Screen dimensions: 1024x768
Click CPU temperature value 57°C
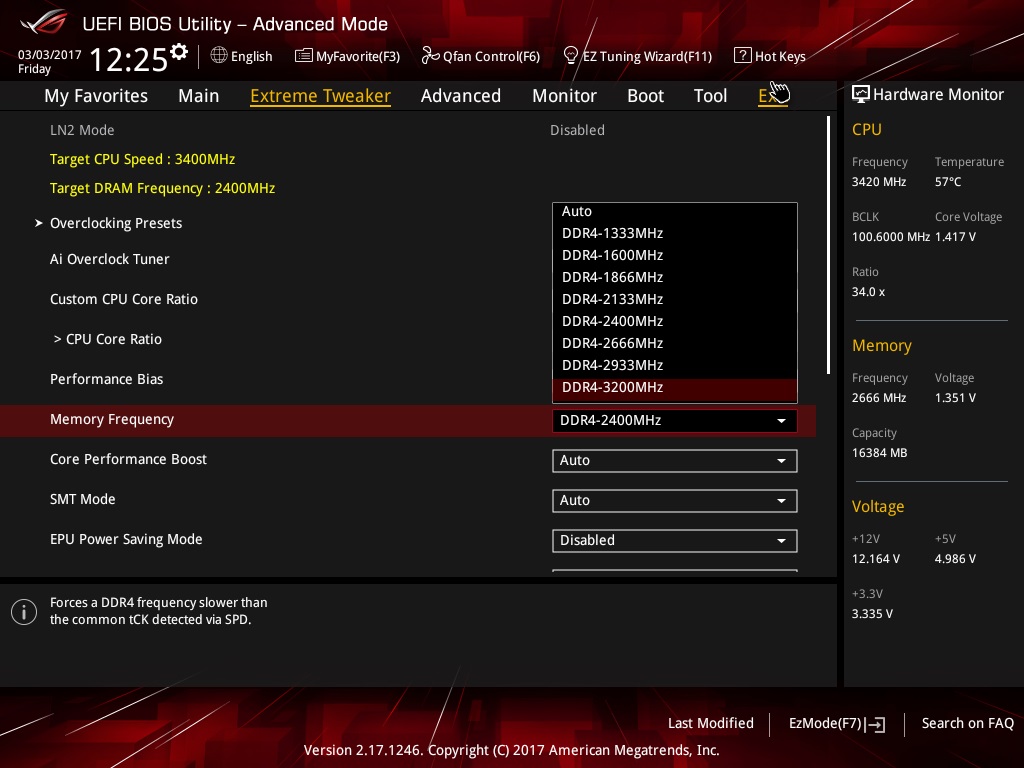[x=948, y=182]
